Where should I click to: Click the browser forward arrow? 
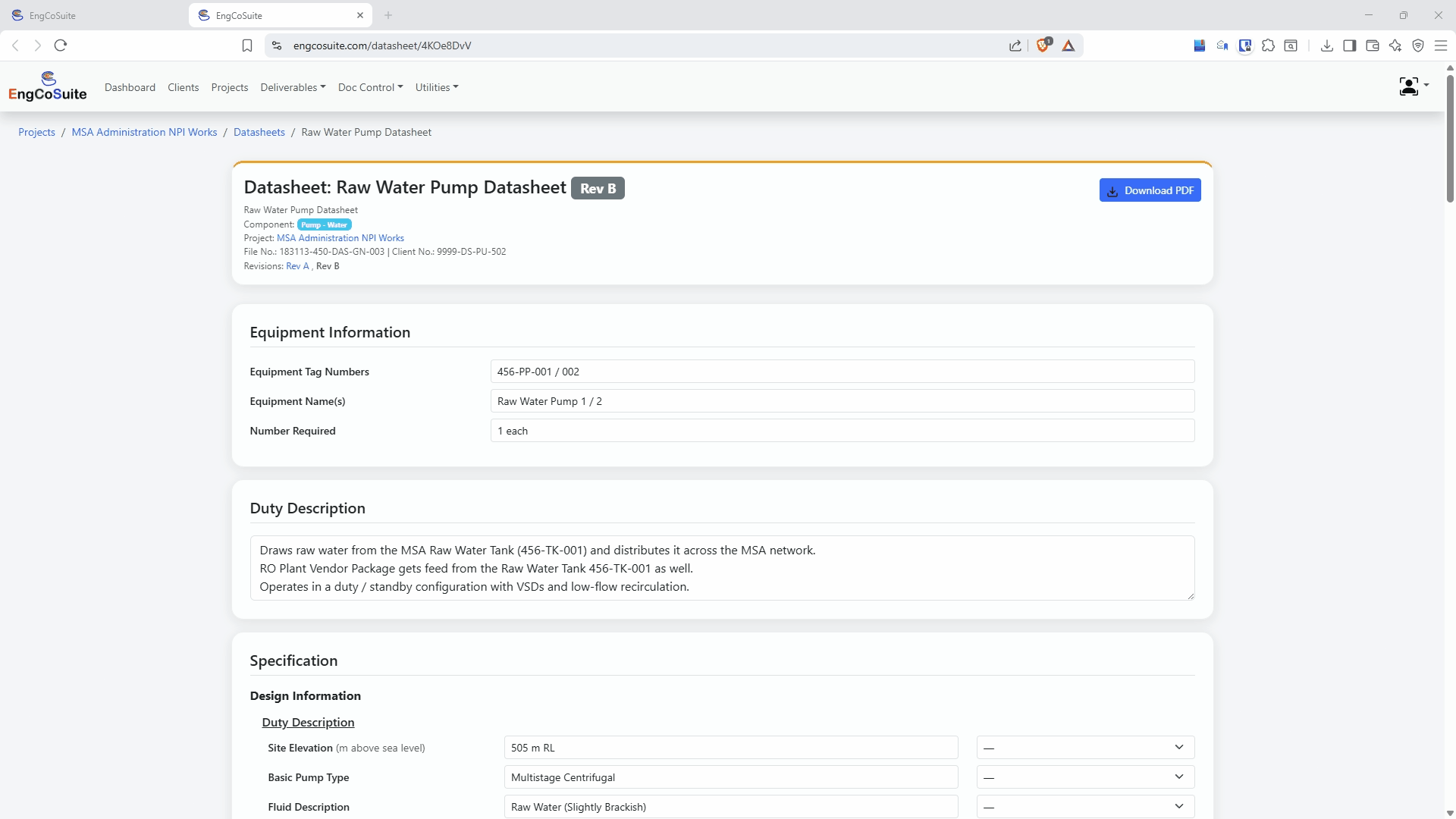point(37,45)
